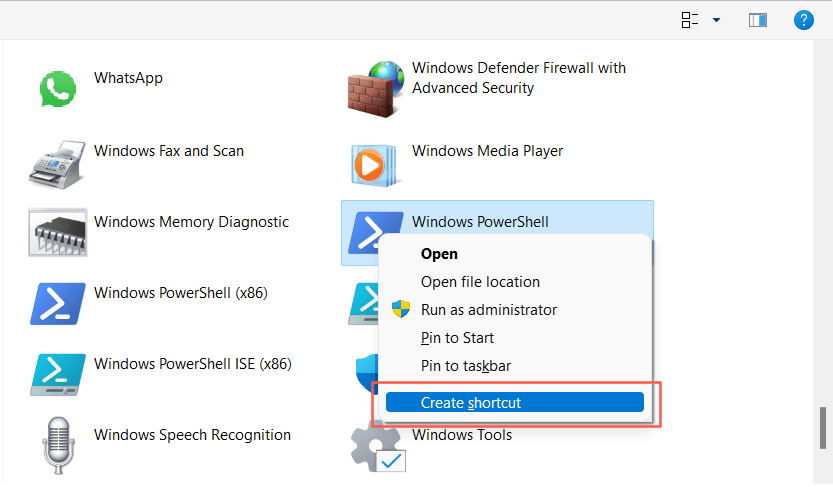Select Open file location menu entry

480,282
